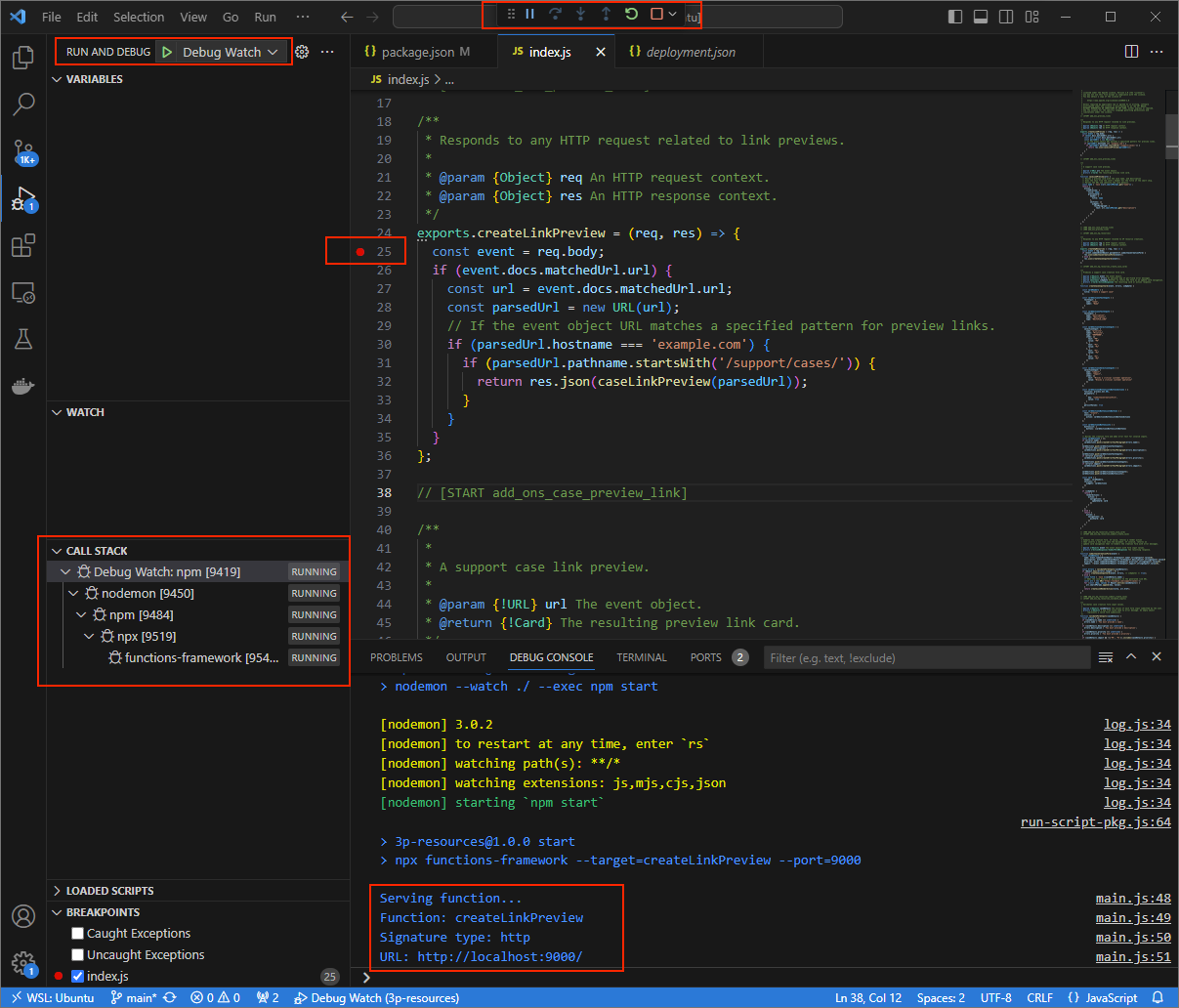The image size is (1179, 1008).
Task: Click the debug console filter field
Action: tap(926, 657)
